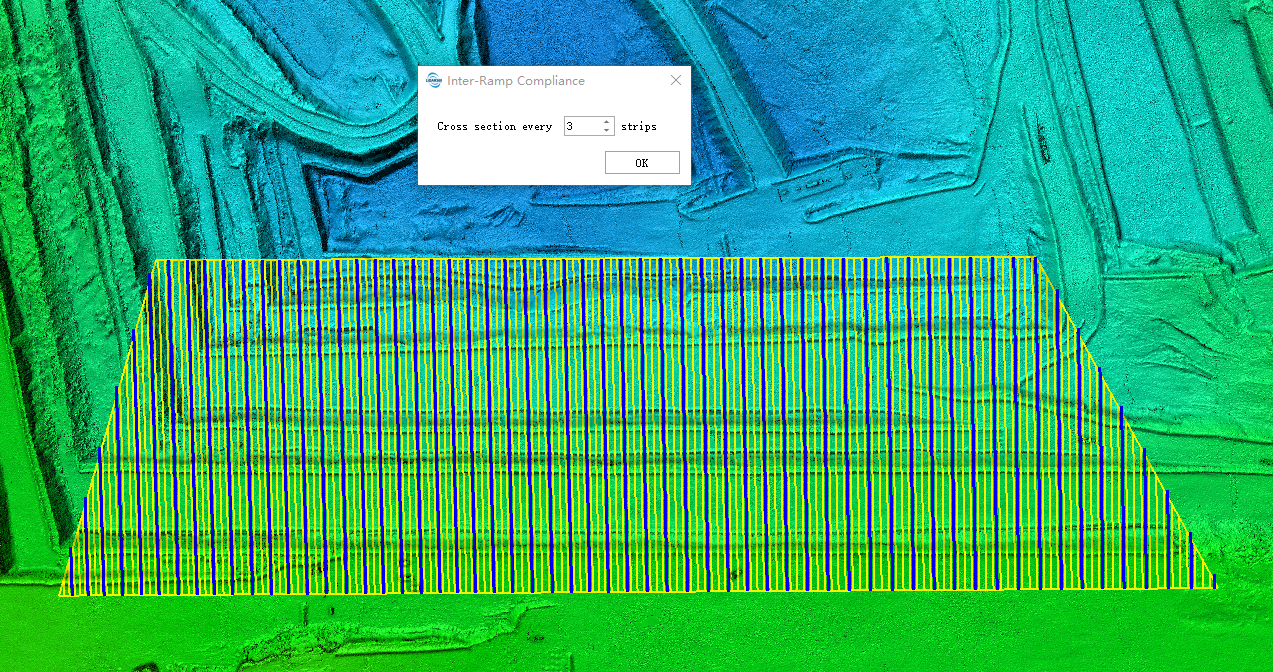The width and height of the screenshot is (1273, 672).
Task: Click the LiDAR360 logo in dialog title bar
Action: [x=433, y=81]
